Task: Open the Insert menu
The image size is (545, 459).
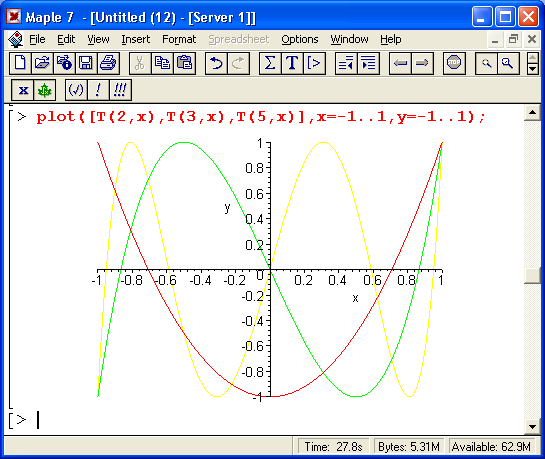Action: [x=136, y=39]
